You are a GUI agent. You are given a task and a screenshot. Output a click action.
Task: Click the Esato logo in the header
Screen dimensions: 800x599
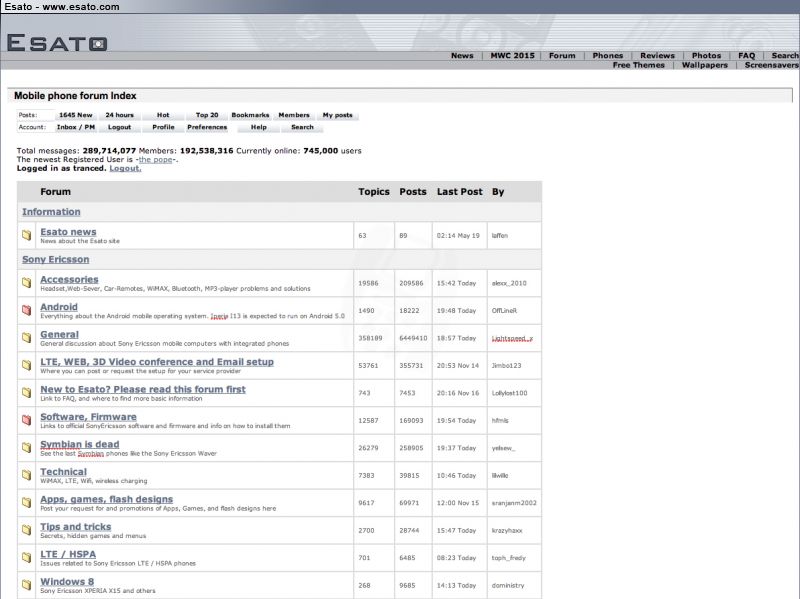57,42
